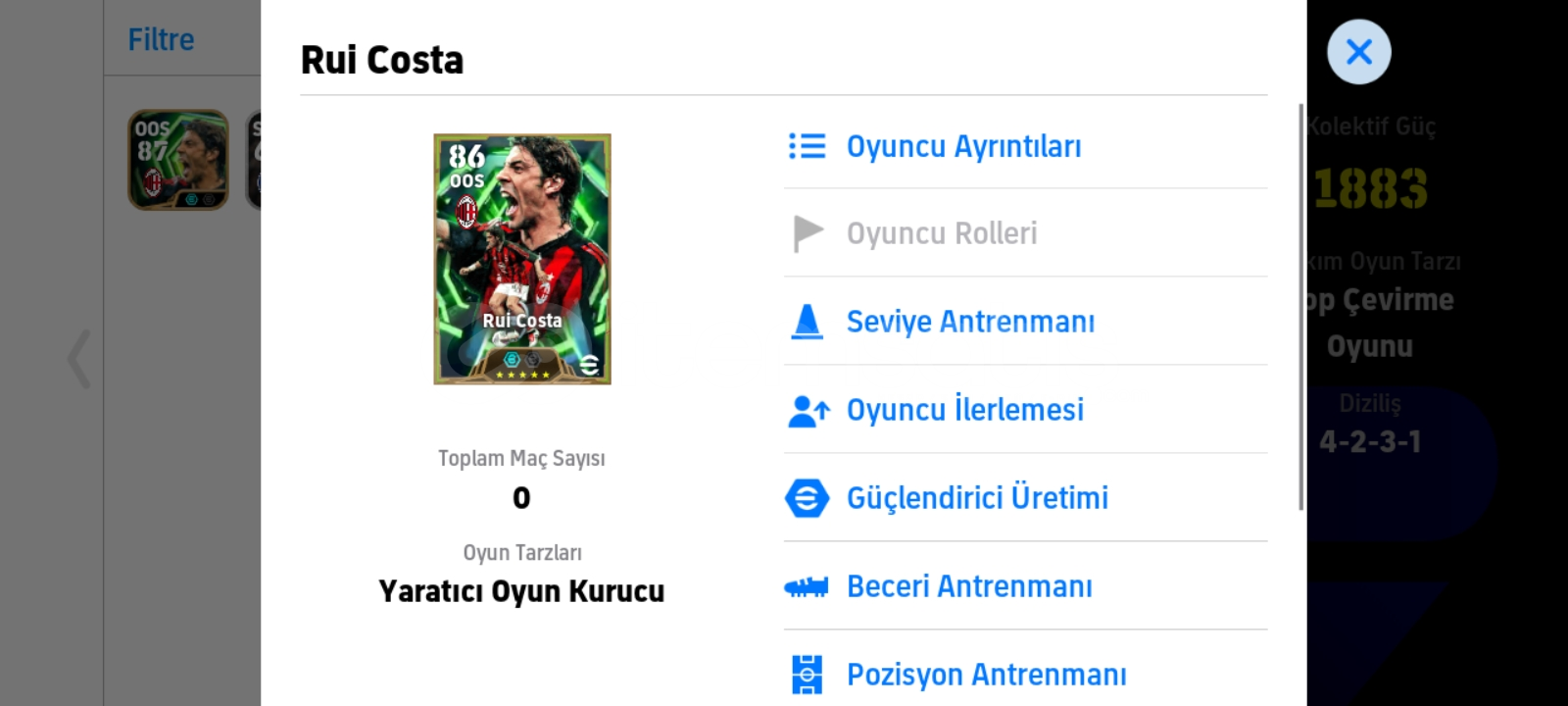Select Seviye Antrenmanı from the menu
The height and width of the screenshot is (706, 1568).
[x=970, y=322]
